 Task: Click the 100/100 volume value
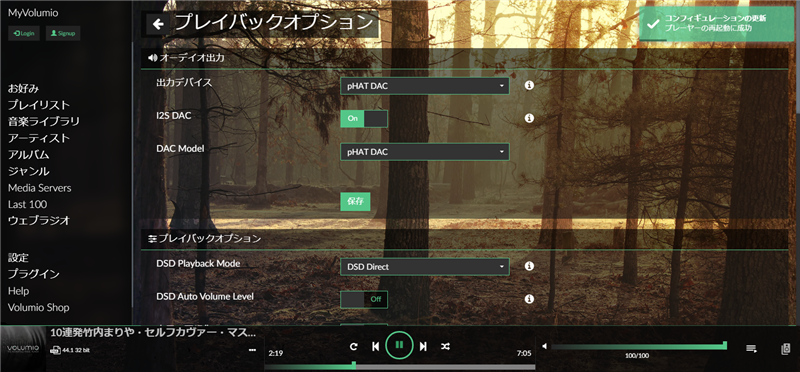(637, 356)
